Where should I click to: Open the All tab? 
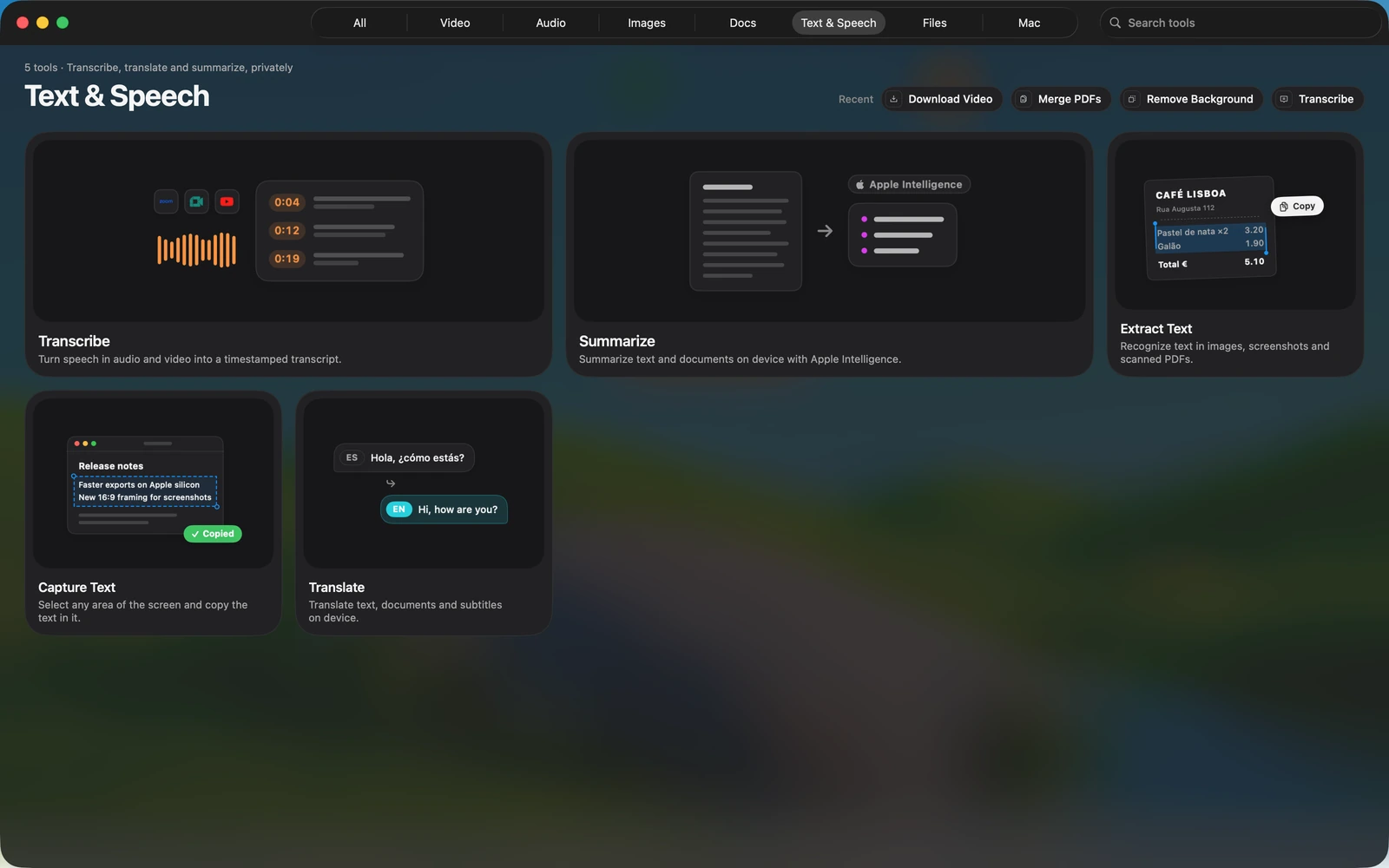(359, 23)
